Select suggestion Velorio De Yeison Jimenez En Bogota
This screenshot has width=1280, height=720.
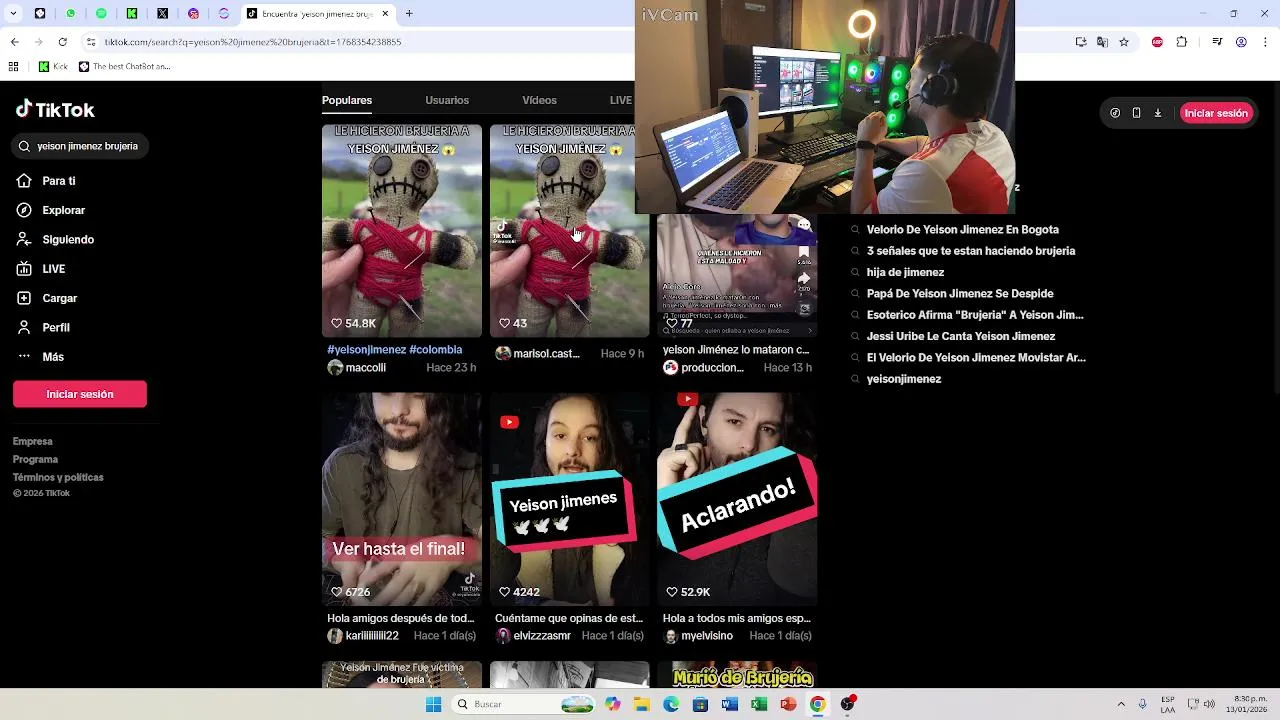(962, 230)
